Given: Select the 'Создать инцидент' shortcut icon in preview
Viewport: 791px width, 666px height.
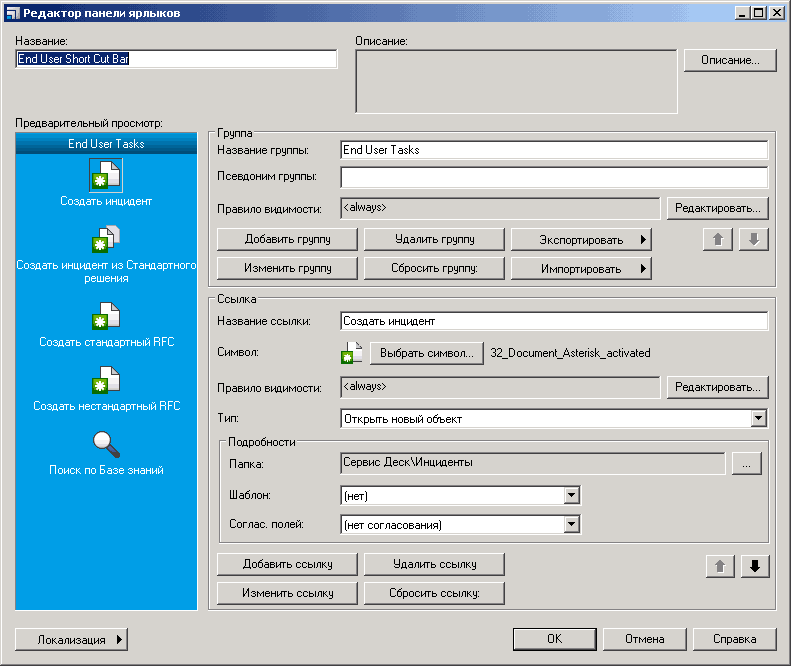Looking at the screenshot, I should point(106,175).
